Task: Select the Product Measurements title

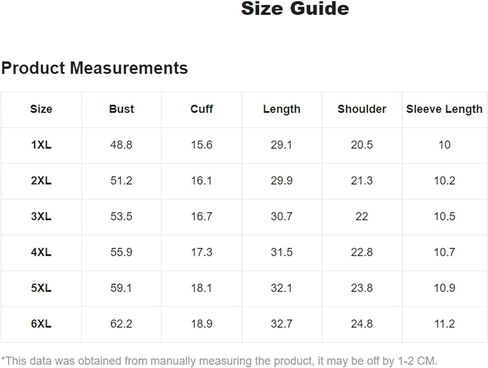Action: click(x=95, y=68)
